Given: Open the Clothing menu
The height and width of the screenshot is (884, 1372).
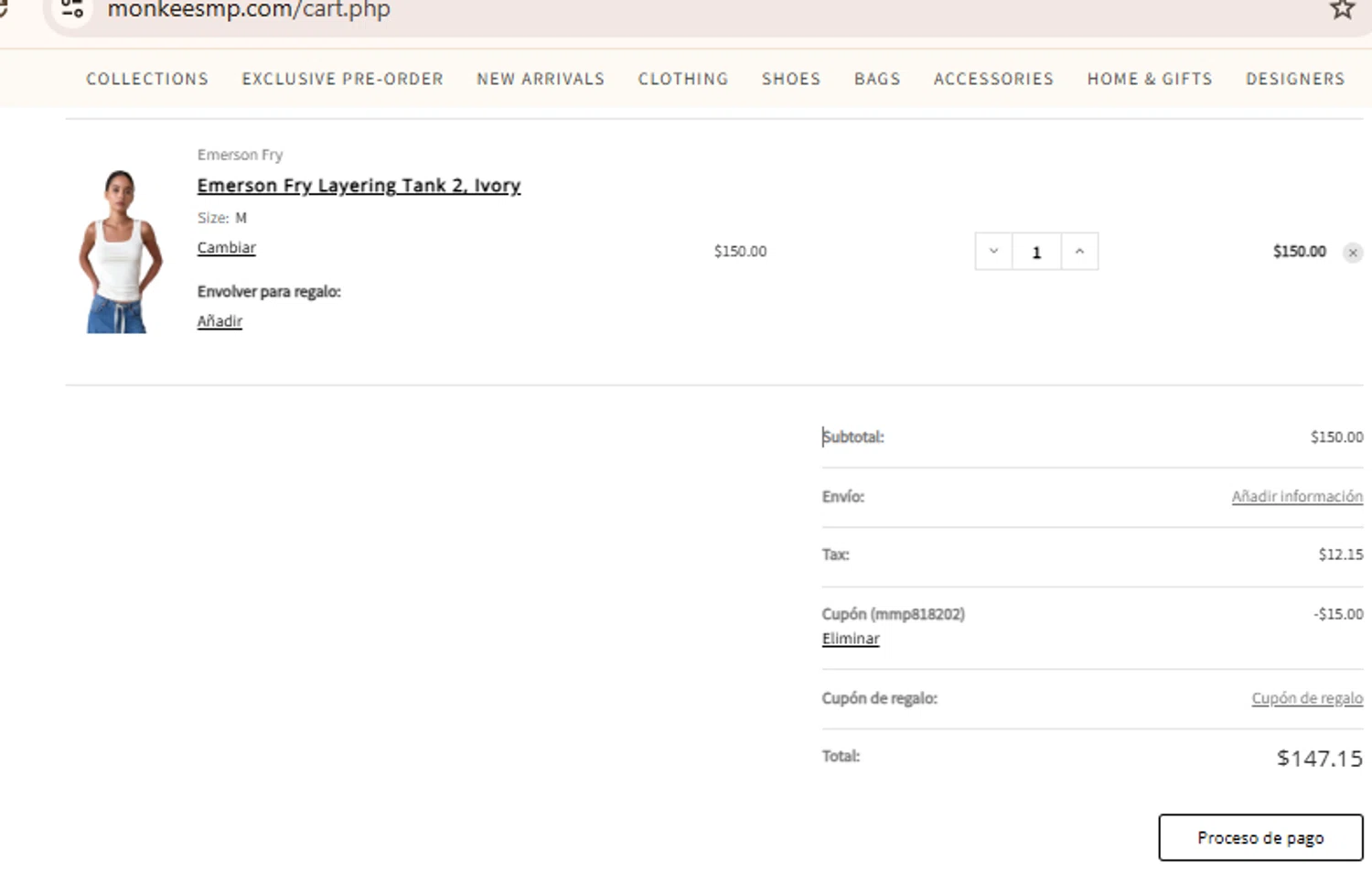Looking at the screenshot, I should click(x=683, y=79).
